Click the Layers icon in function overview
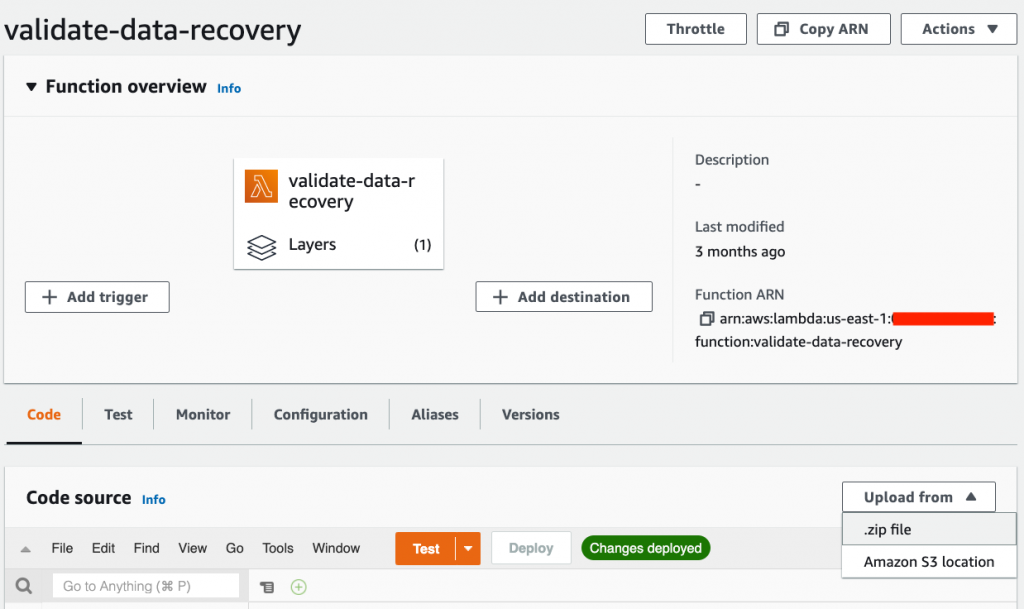The height and width of the screenshot is (609, 1024). [260, 245]
